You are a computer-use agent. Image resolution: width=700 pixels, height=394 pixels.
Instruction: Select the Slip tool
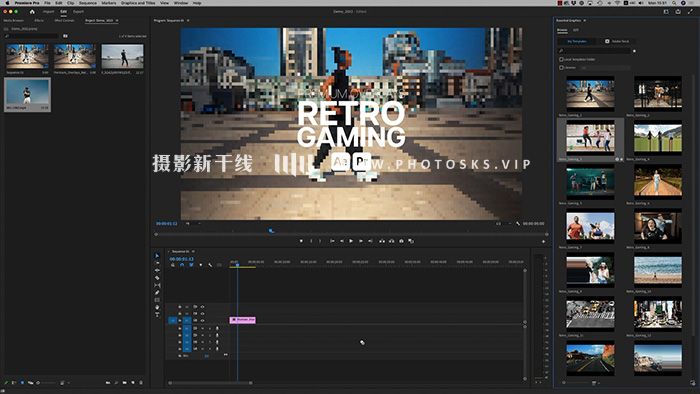click(157, 285)
